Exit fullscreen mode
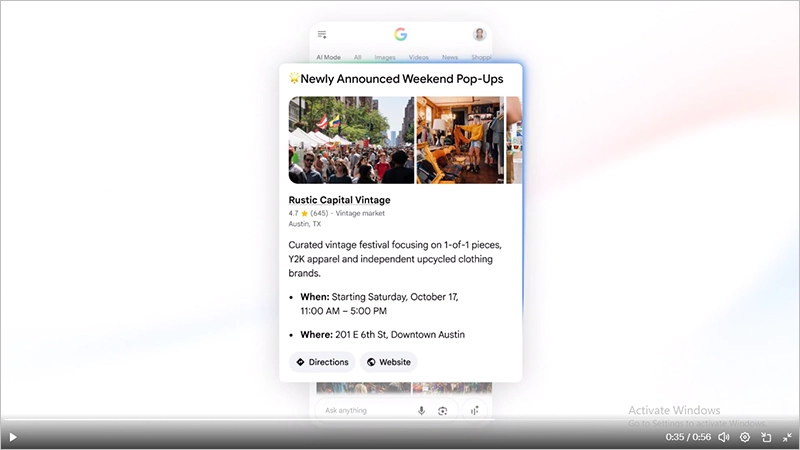This screenshot has height=450, width=800. point(787,437)
